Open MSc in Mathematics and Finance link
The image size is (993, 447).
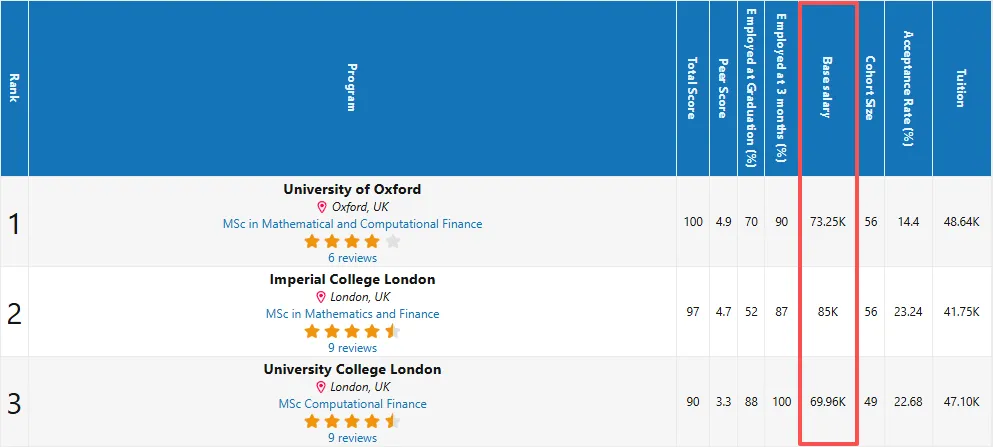tap(352, 314)
